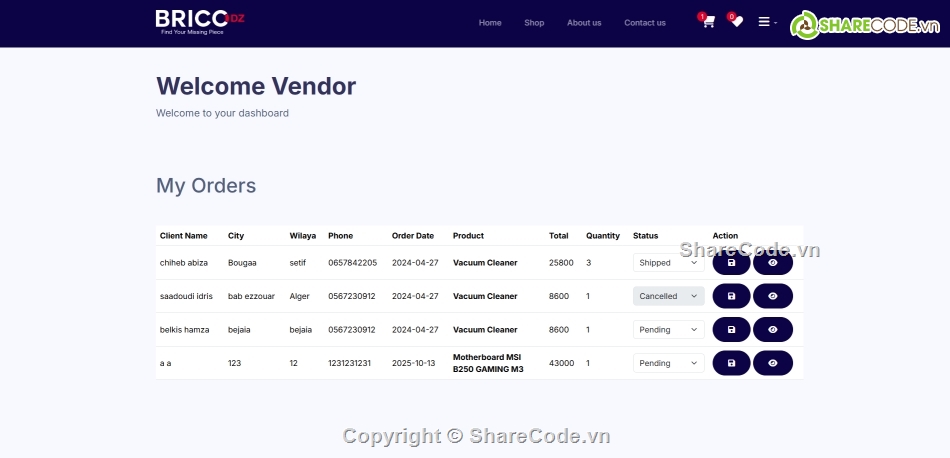950x458 pixels.
Task: Open the wishlist heart icon
Action: click(737, 22)
